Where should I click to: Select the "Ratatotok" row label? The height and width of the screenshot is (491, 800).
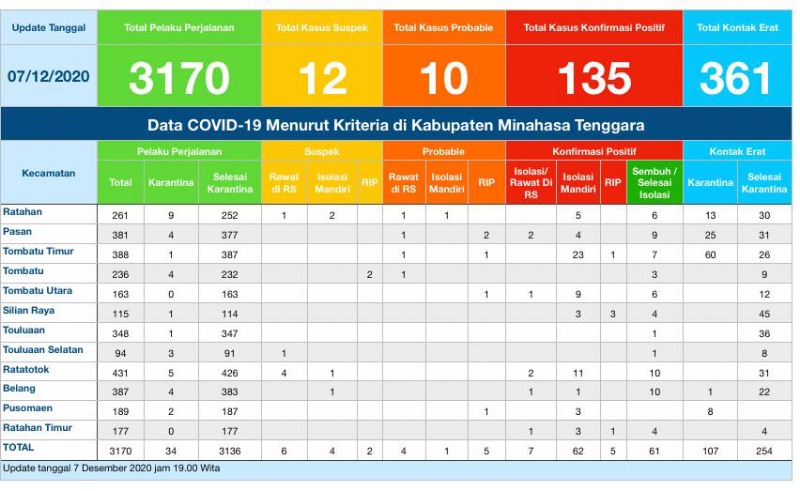click(x=26, y=369)
